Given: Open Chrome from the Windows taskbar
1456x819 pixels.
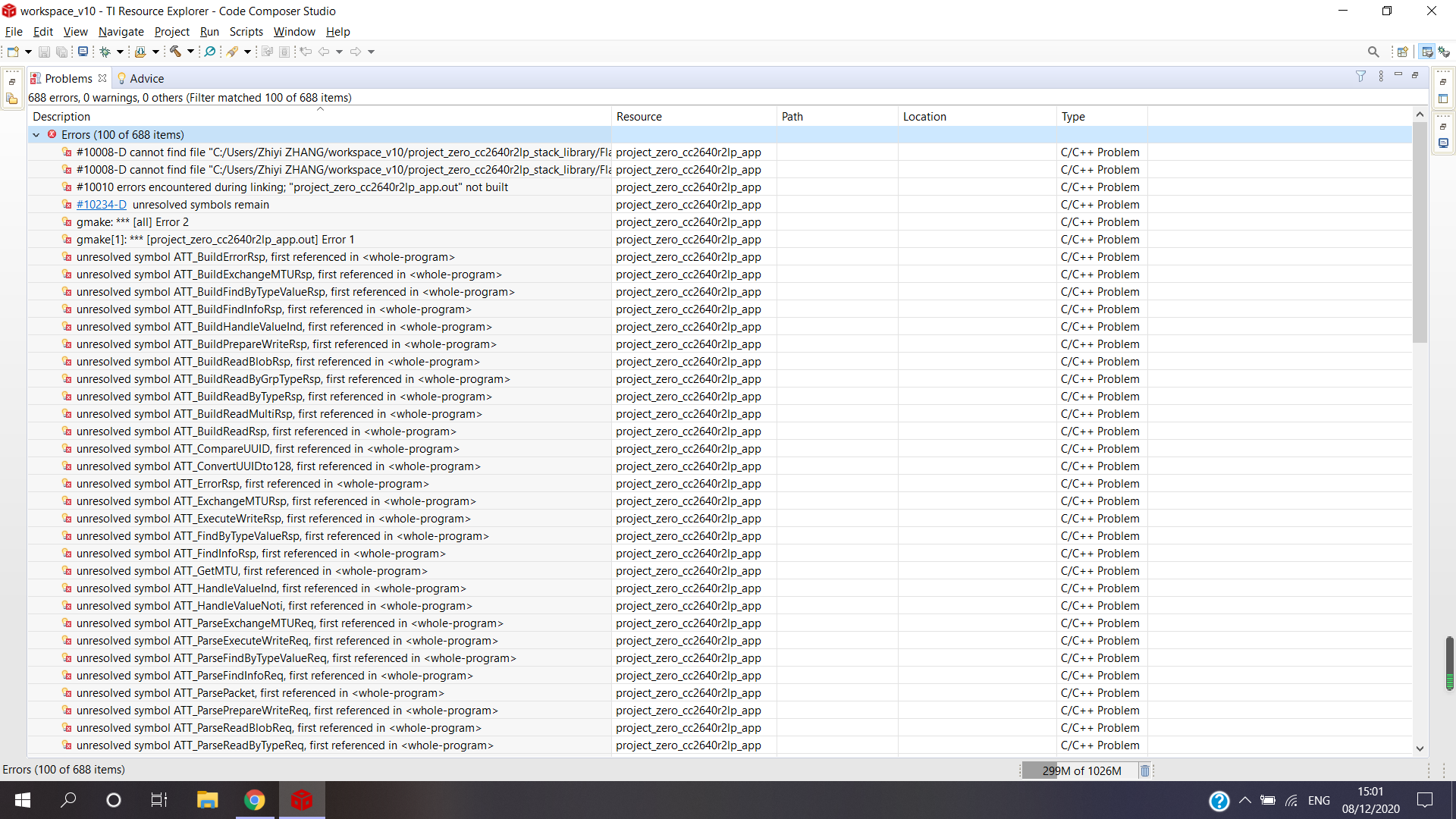Looking at the screenshot, I should (255, 800).
